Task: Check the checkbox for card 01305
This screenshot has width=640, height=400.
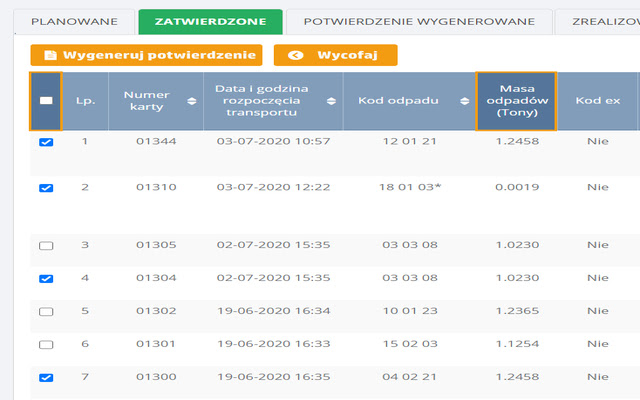Action: point(46,246)
